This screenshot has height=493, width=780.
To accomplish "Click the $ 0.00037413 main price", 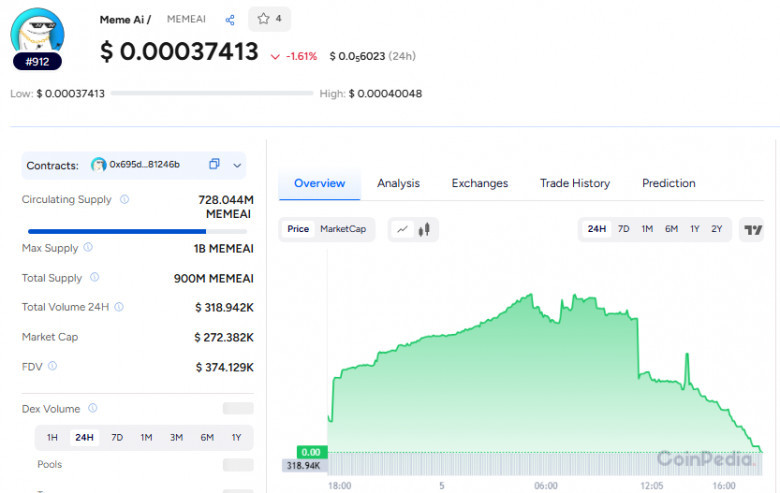I will tap(179, 51).
